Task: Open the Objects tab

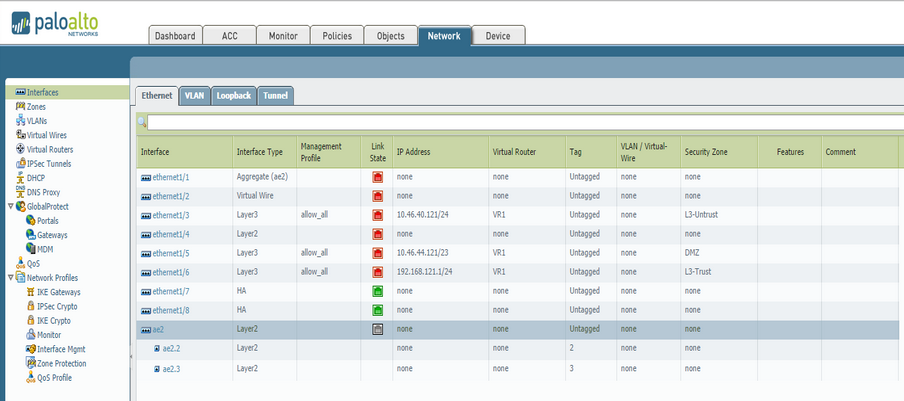Action: tap(390, 36)
